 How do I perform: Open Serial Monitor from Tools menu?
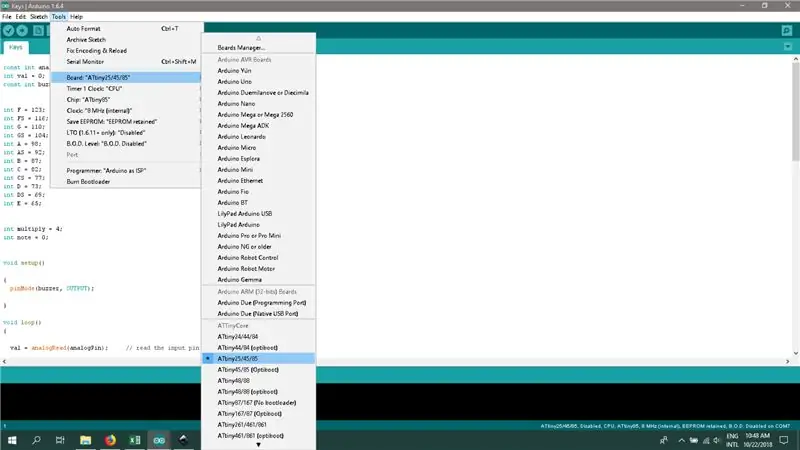126,62
